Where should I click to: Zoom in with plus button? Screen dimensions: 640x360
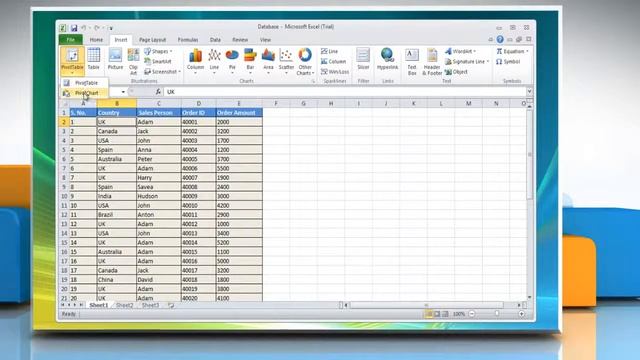click(x=521, y=314)
